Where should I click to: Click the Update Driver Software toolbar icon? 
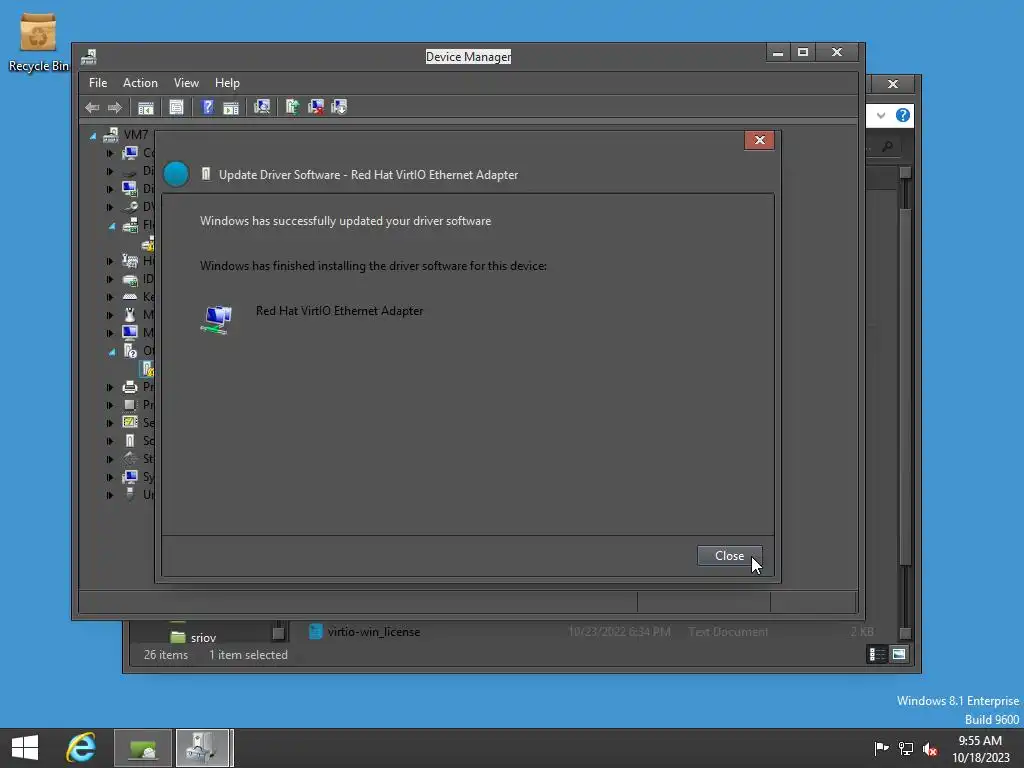pos(292,107)
